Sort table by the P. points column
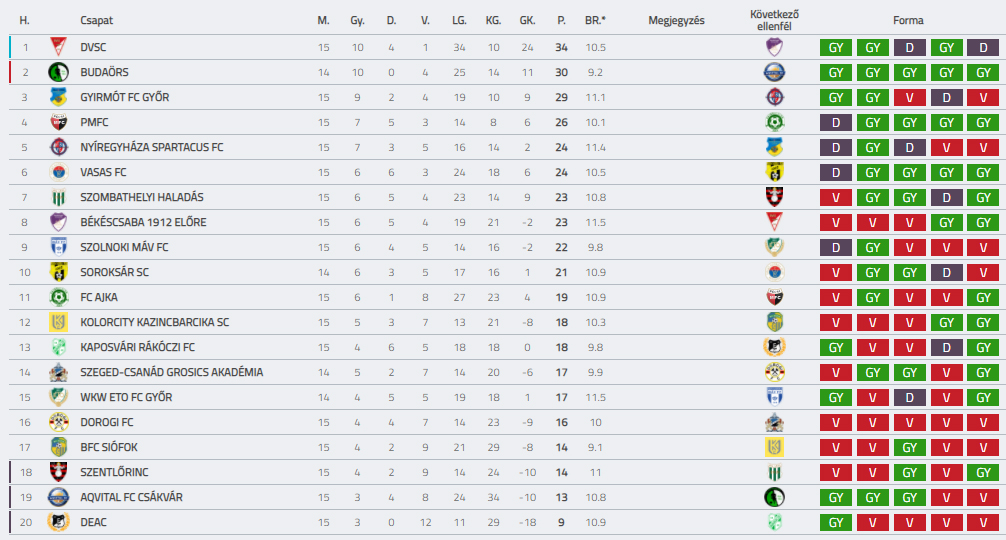 pos(561,20)
